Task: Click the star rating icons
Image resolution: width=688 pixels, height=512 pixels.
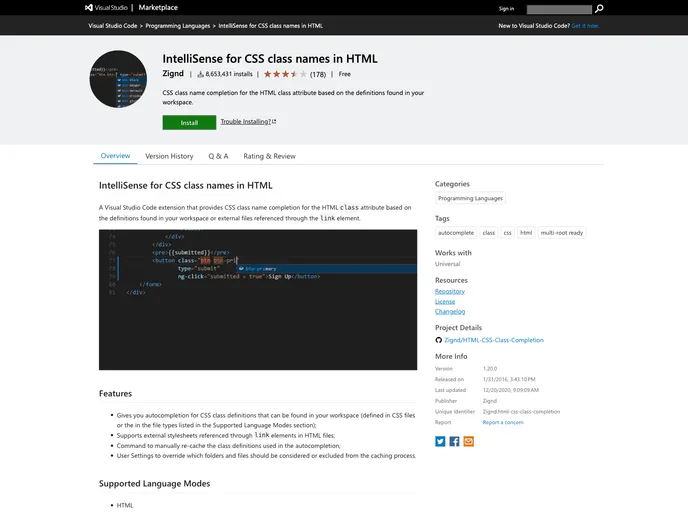Action: tap(285, 74)
